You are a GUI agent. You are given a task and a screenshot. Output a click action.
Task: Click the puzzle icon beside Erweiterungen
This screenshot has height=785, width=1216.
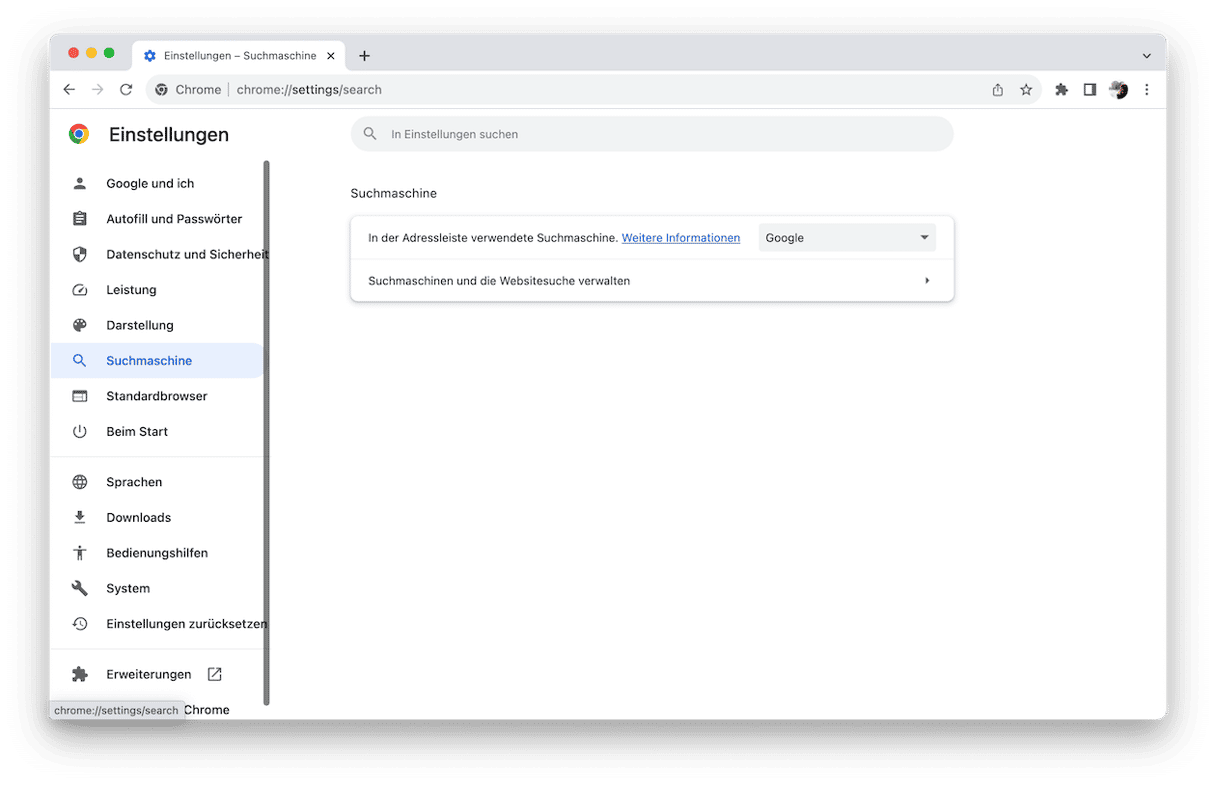80,675
